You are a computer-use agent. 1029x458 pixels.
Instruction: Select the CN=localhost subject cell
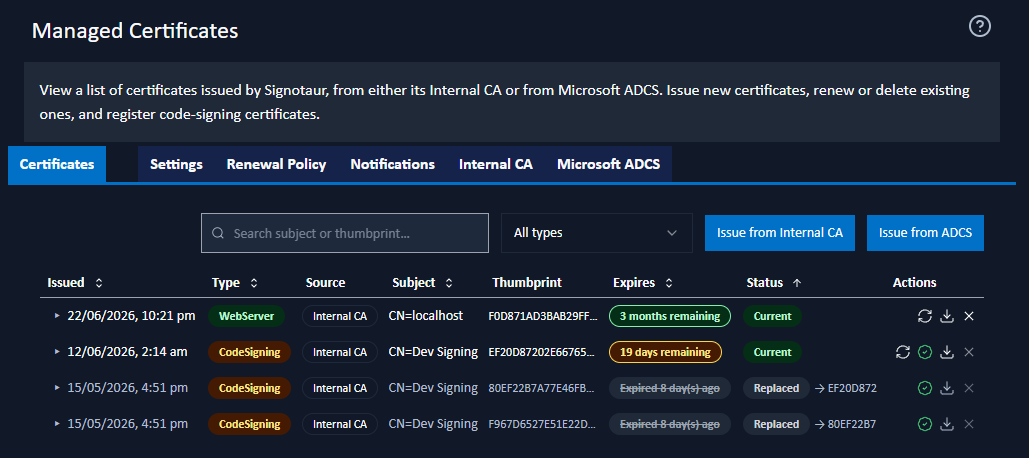point(425,316)
